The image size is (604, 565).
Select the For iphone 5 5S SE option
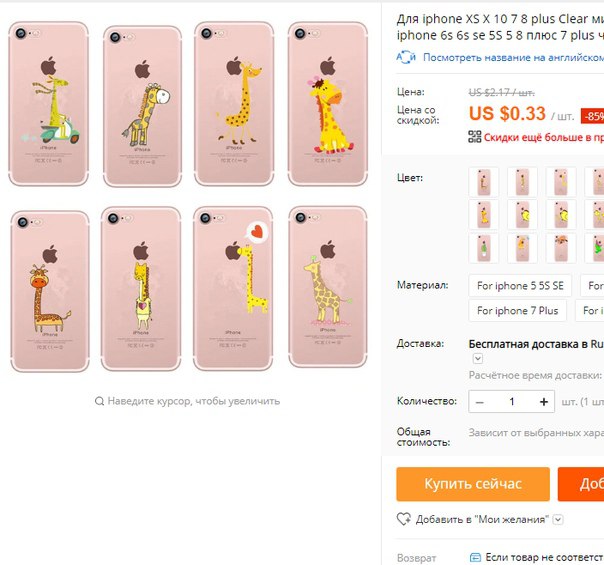click(x=520, y=286)
